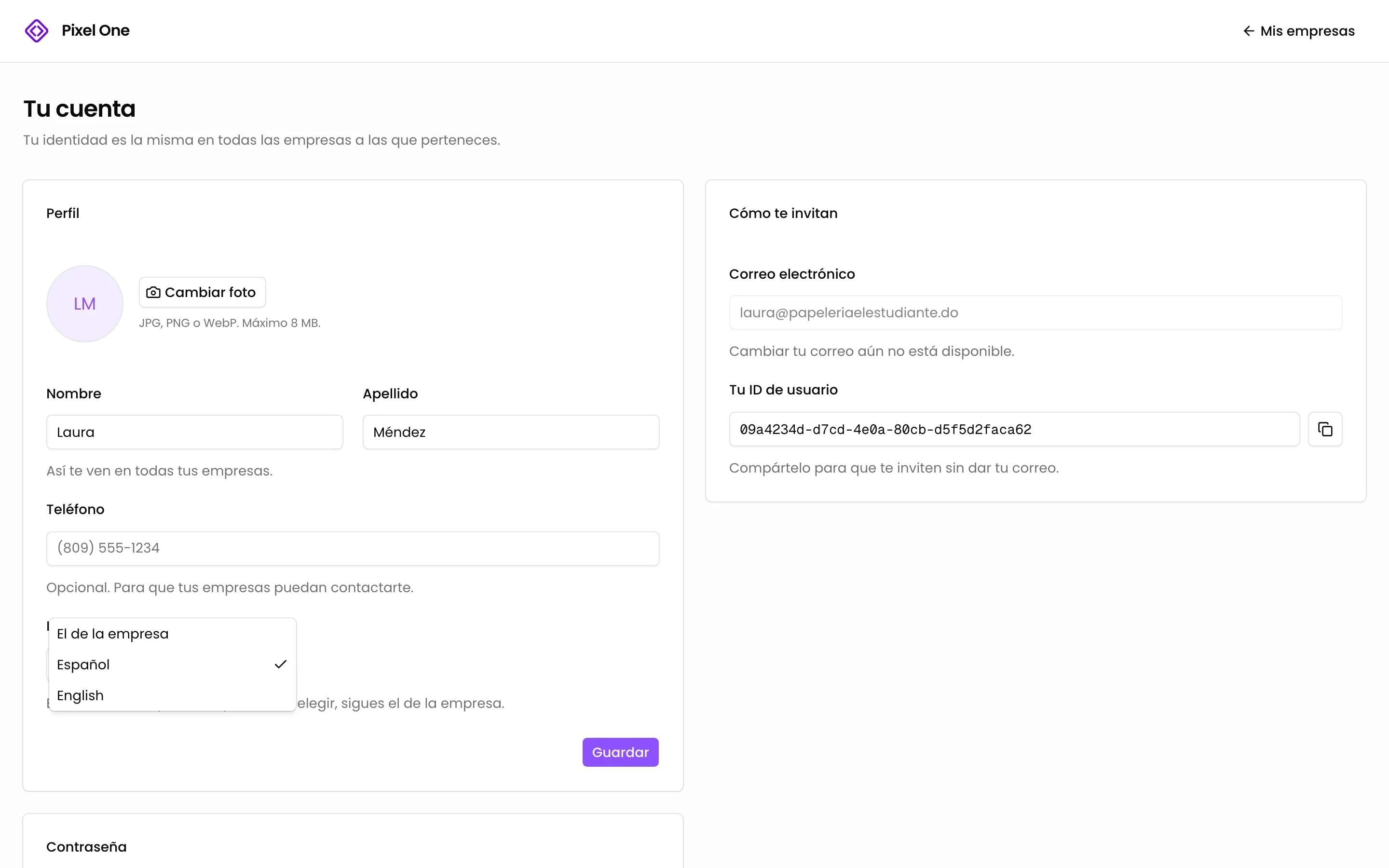Click the copy user ID icon
This screenshot has width=1389, height=868.
(x=1325, y=429)
